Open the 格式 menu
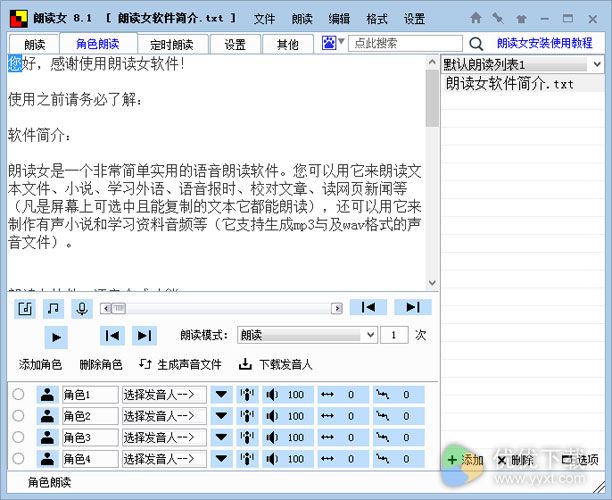Screen dimensions: 612x500 pos(377,18)
